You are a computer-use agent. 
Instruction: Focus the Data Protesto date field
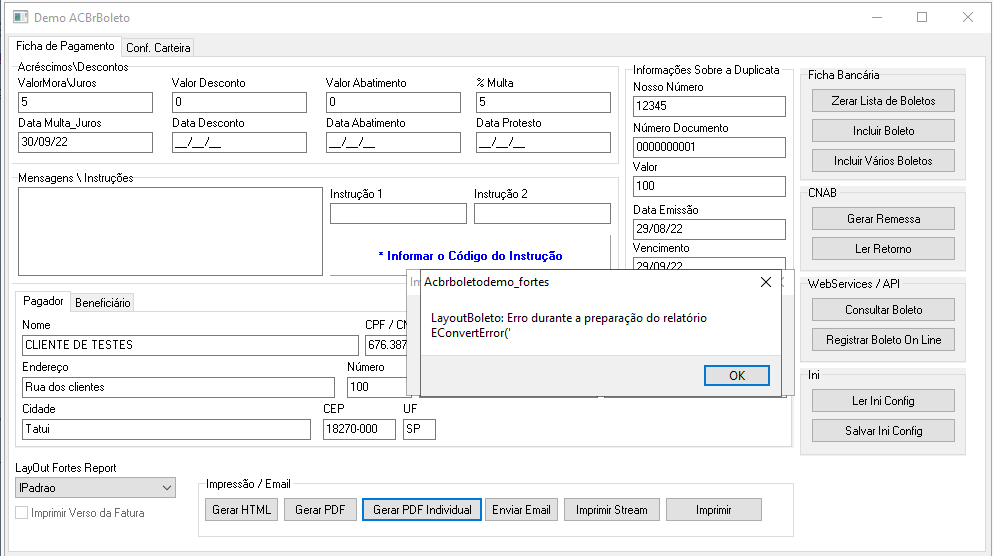pos(543,142)
